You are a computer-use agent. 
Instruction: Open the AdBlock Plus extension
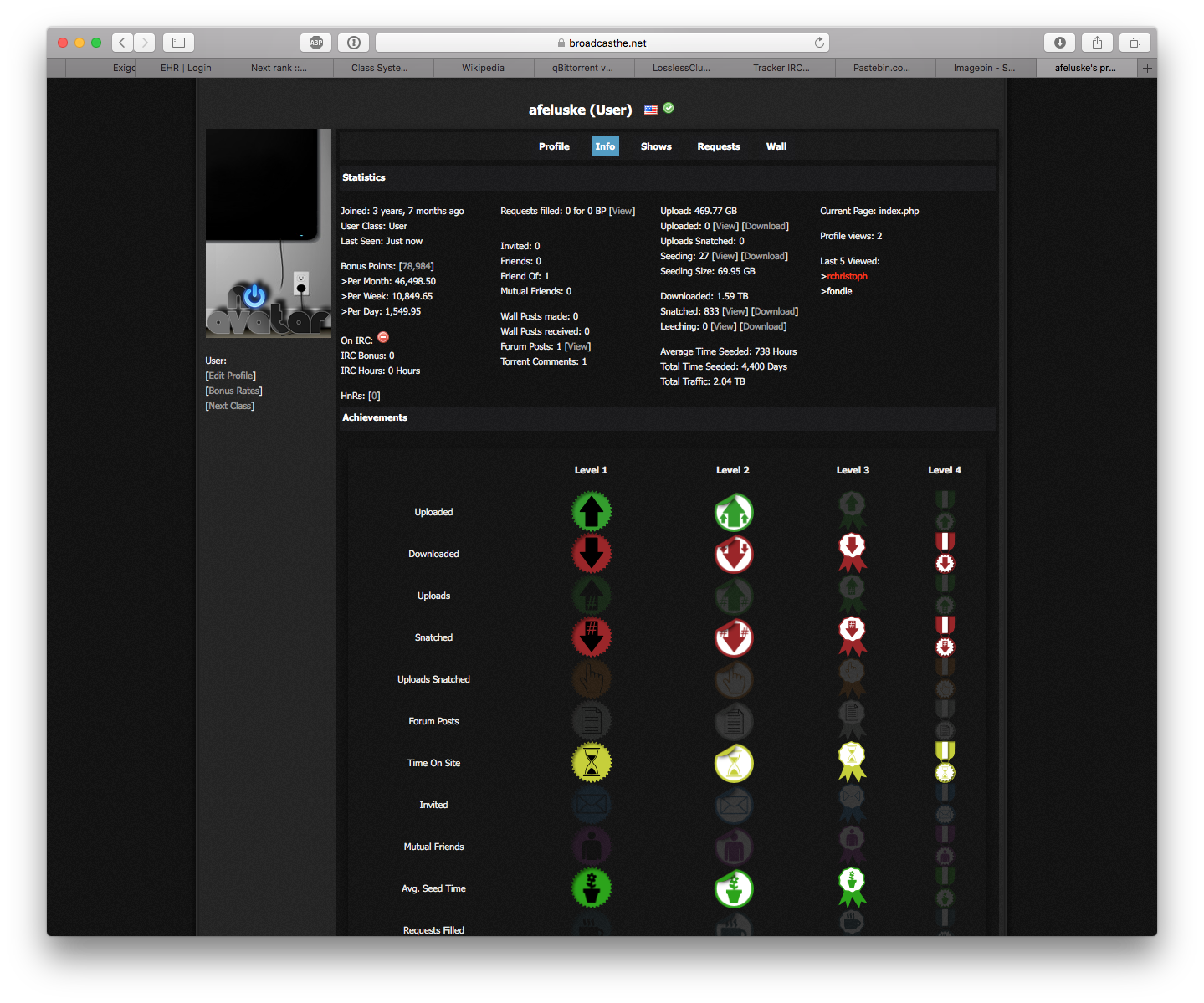click(x=315, y=43)
